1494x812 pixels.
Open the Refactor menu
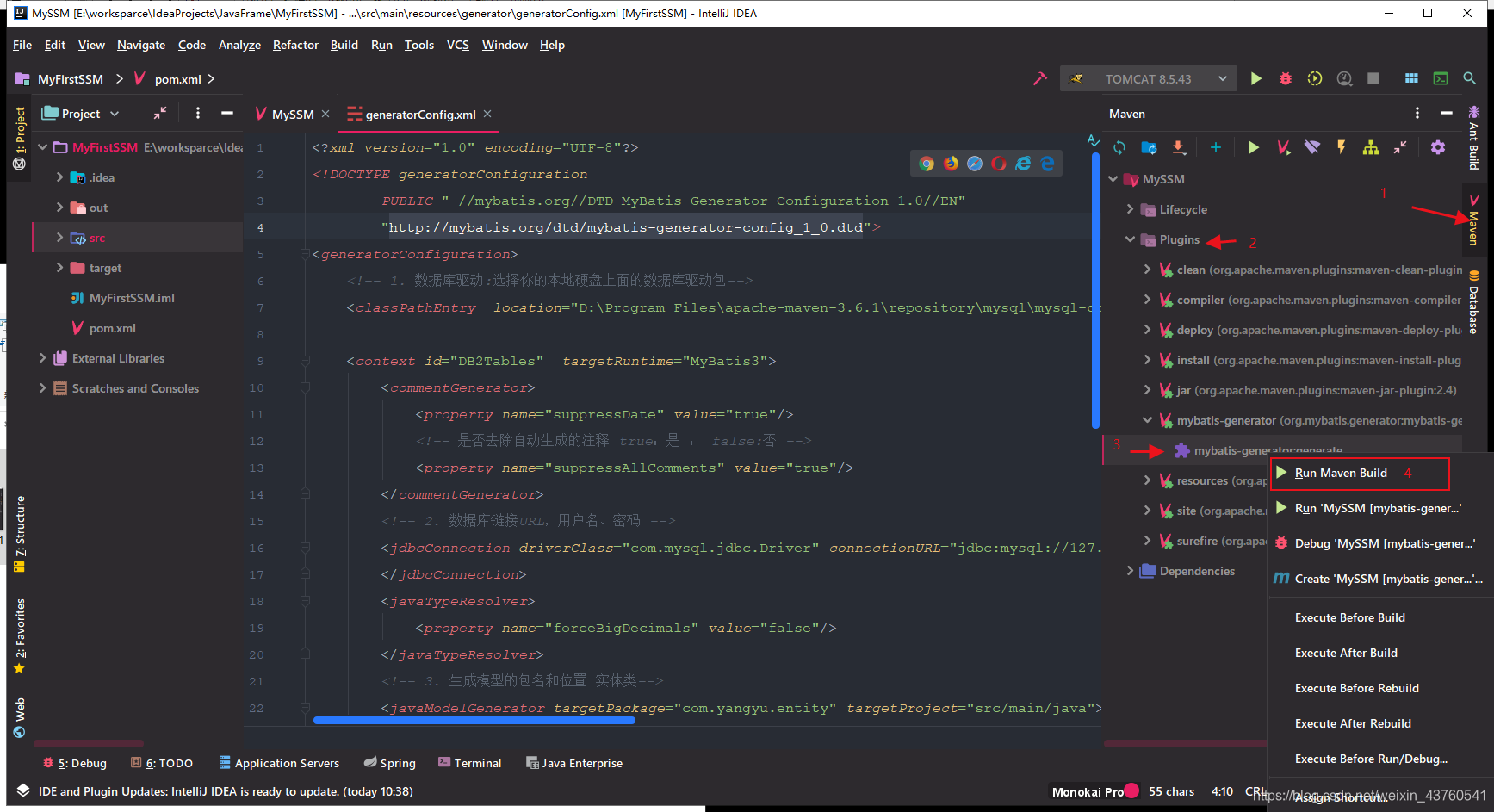pyautogui.click(x=295, y=45)
